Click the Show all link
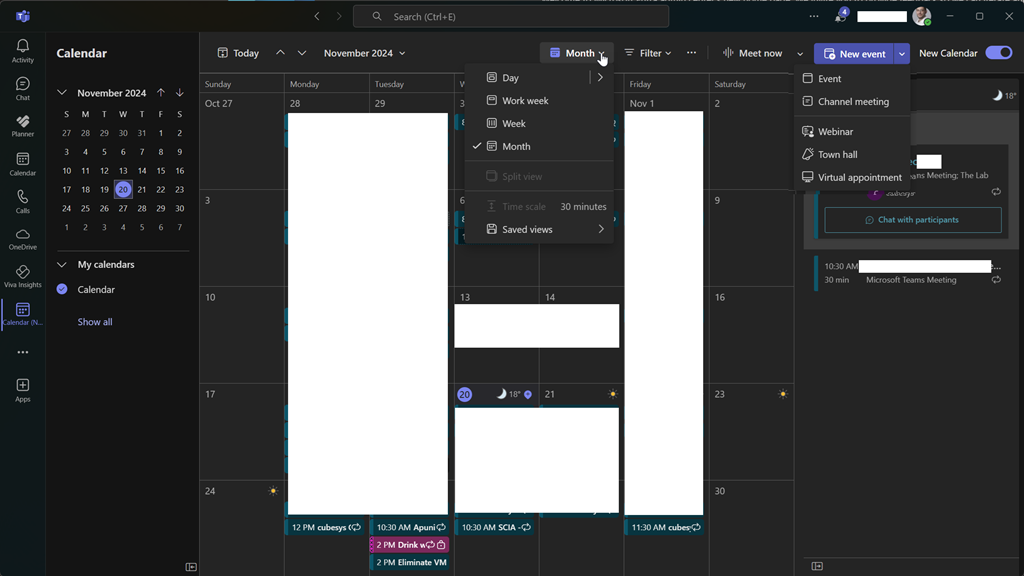The height and width of the screenshot is (576, 1024). coord(95,322)
